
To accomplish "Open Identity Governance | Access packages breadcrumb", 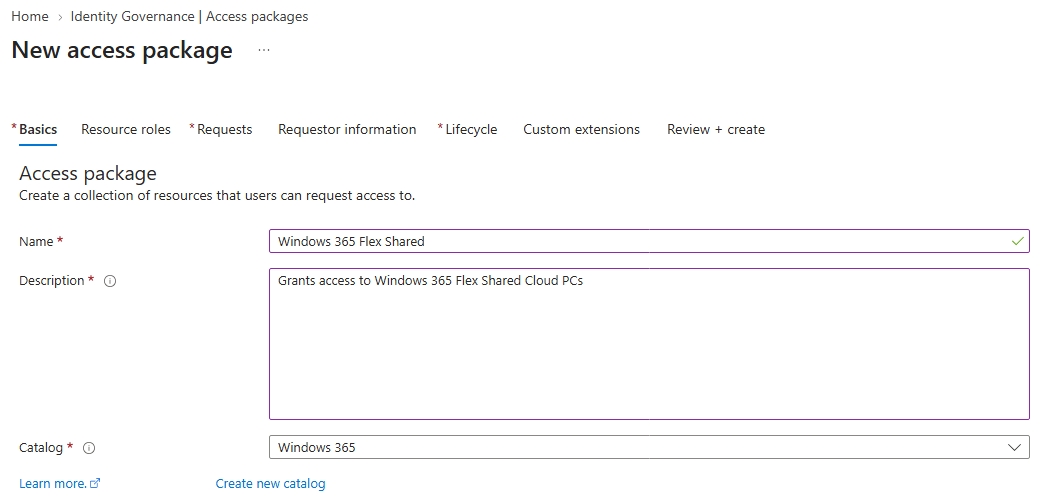I will coord(189,16).
